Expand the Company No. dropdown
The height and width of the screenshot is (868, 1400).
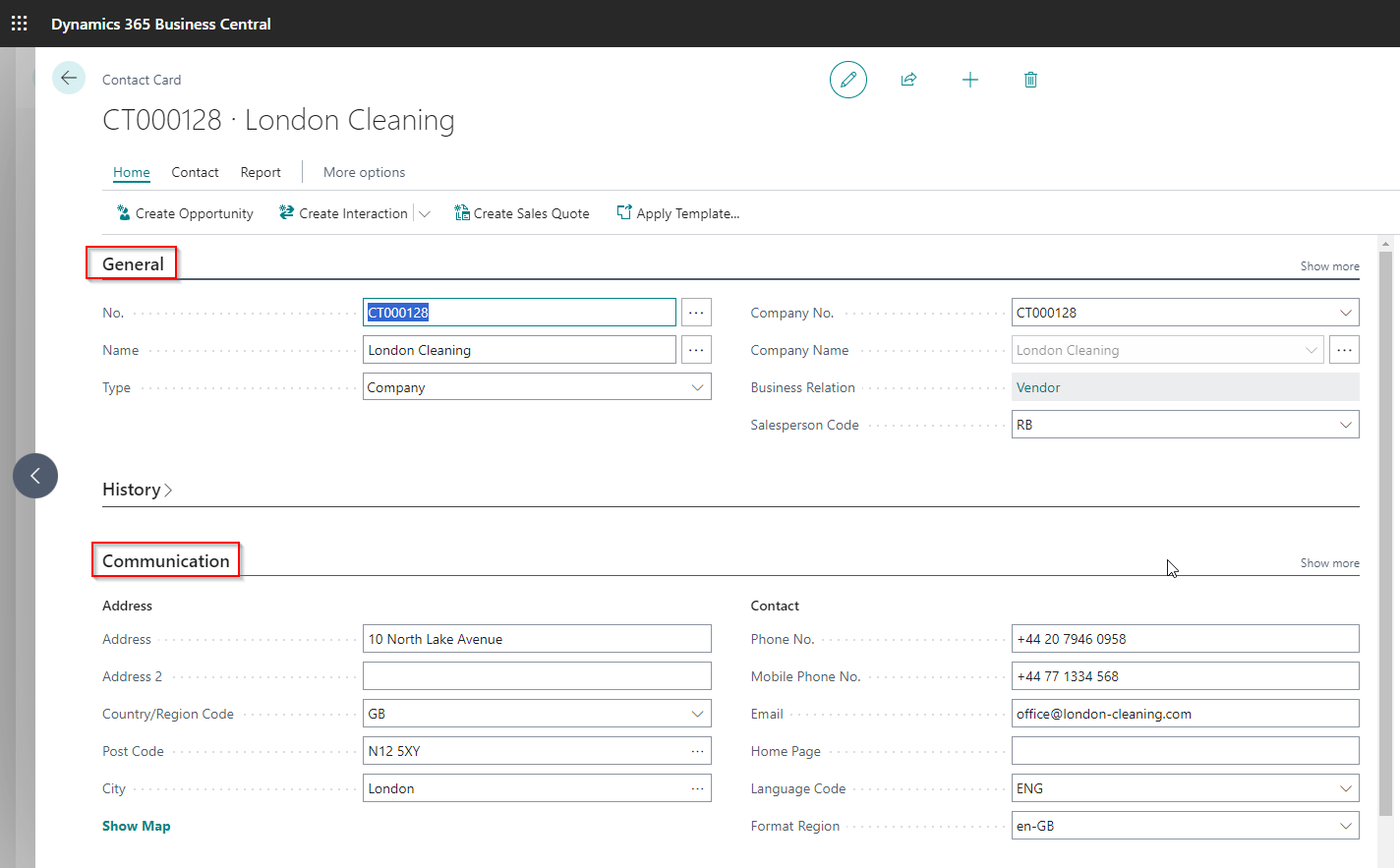[x=1345, y=313]
